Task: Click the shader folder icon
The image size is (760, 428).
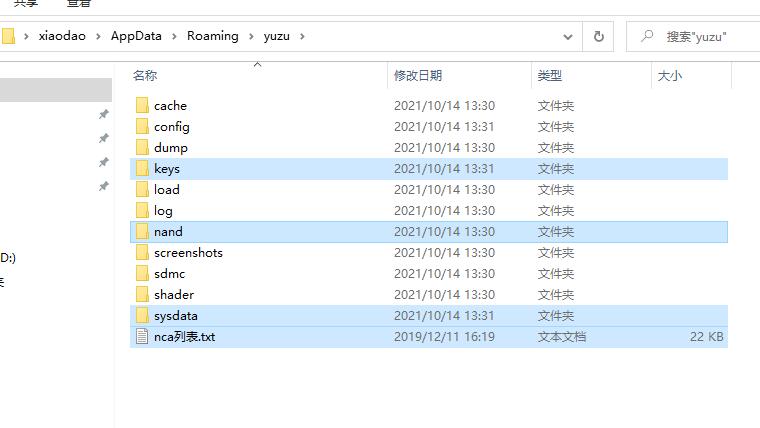Action: click(x=142, y=295)
